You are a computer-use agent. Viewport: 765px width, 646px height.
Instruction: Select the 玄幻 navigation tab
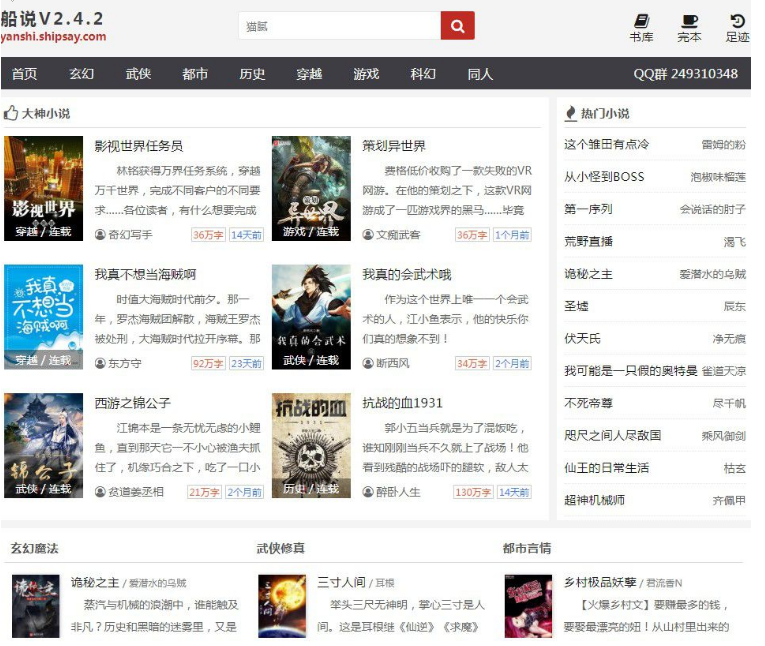(x=81, y=74)
